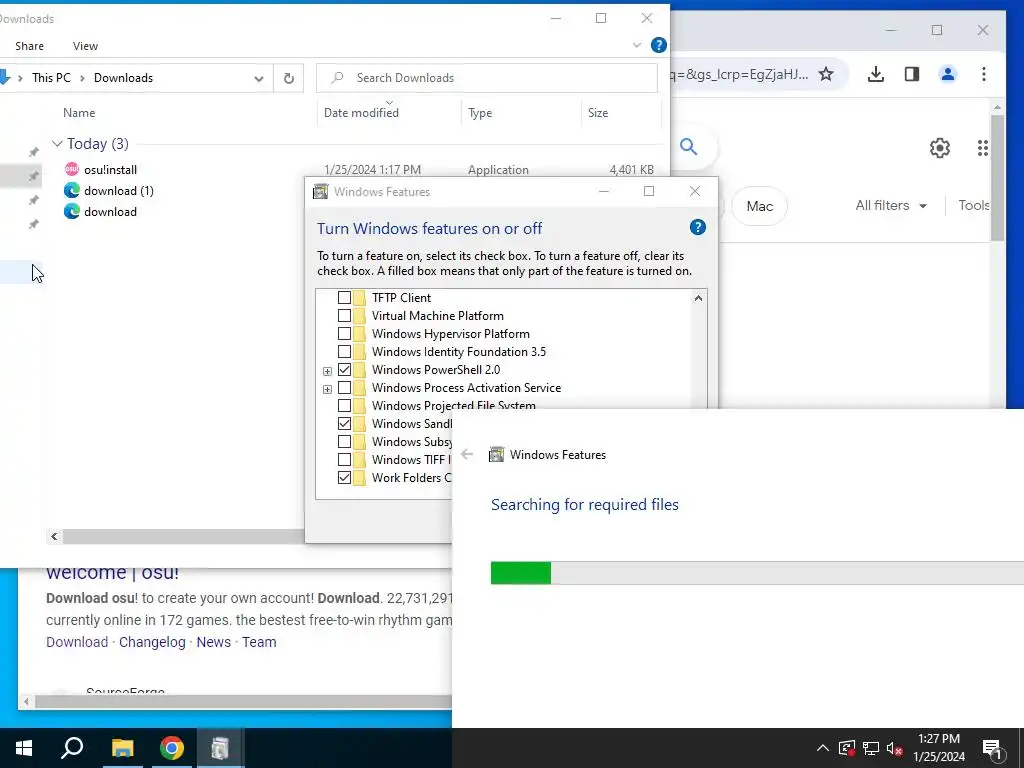This screenshot has width=1024, height=768.
Task: Click the Team sitelink
Action: pyautogui.click(x=259, y=642)
